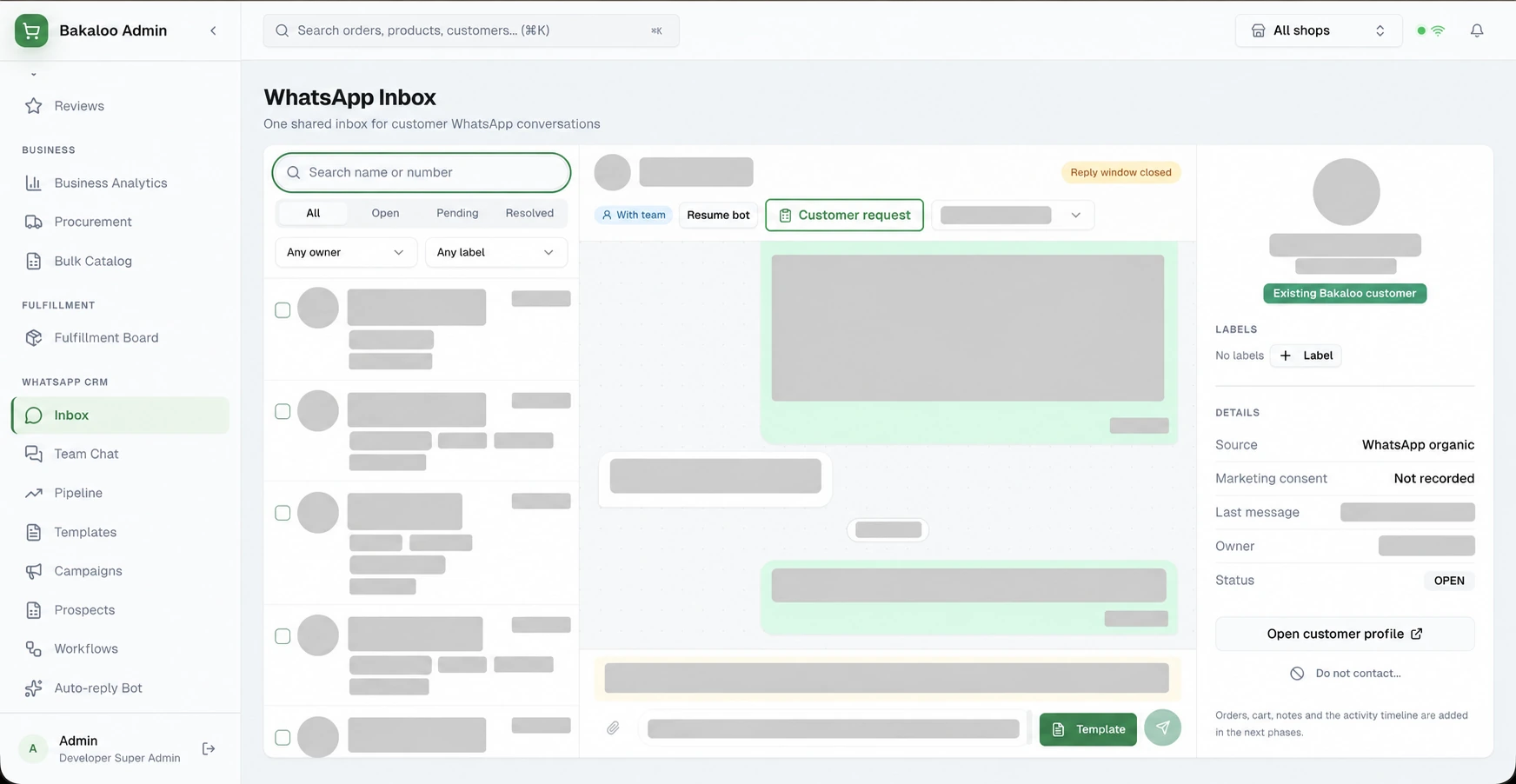
Task: Check the fifth conversation checkbox
Action: click(x=283, y=737)
